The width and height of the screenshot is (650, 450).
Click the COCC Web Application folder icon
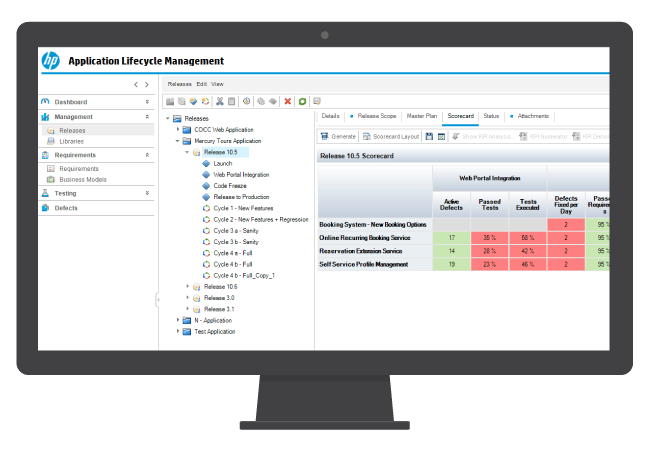187,130
